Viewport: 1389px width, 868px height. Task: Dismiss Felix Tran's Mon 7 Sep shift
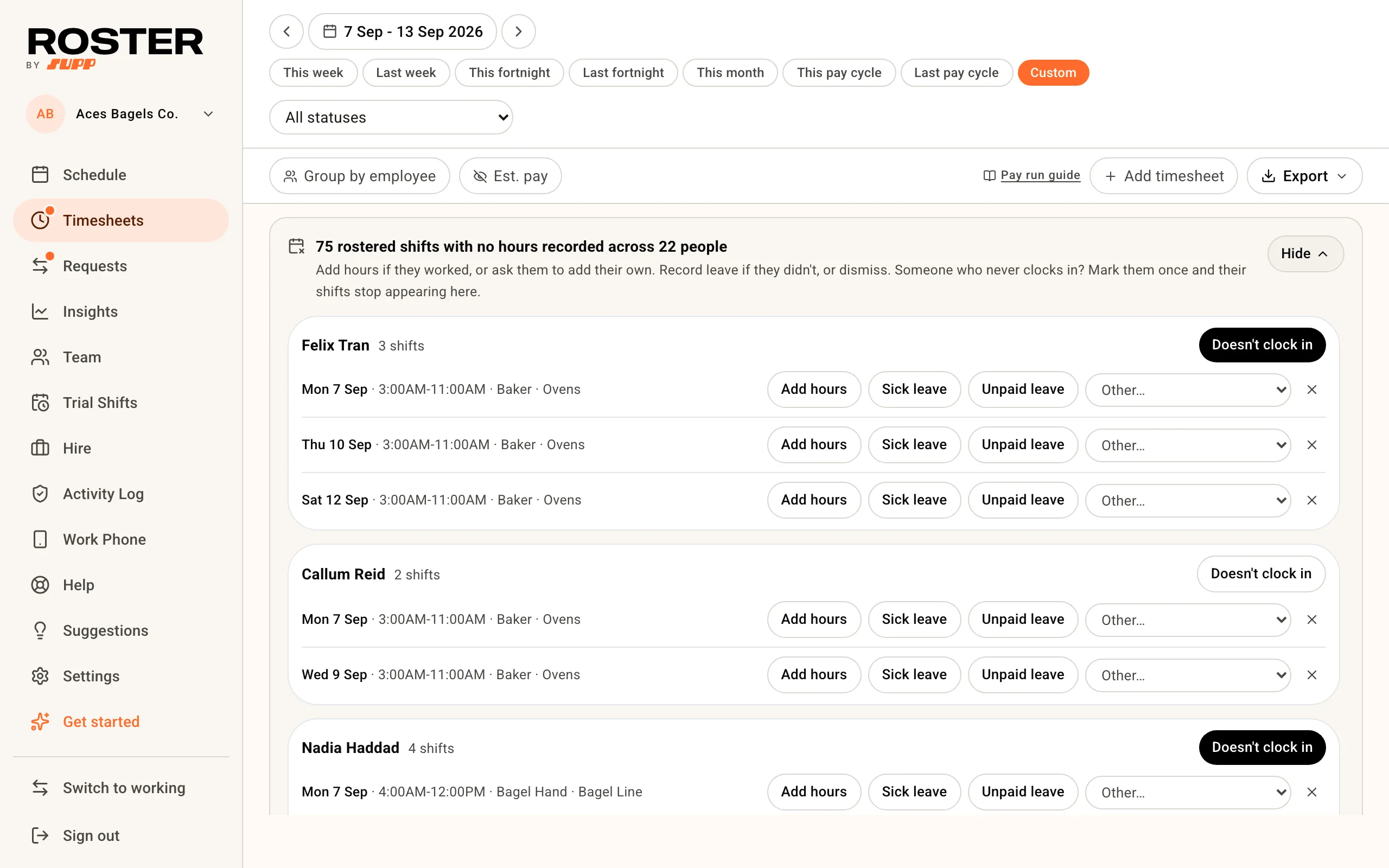click(1311, 389)
